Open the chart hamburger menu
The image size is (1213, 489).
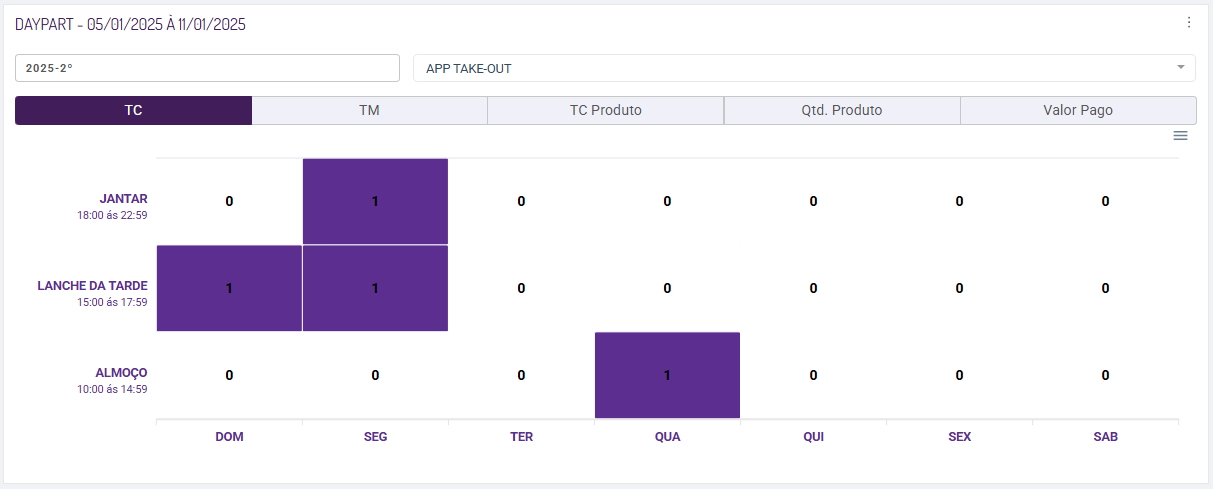click(x=1180, y=136)
